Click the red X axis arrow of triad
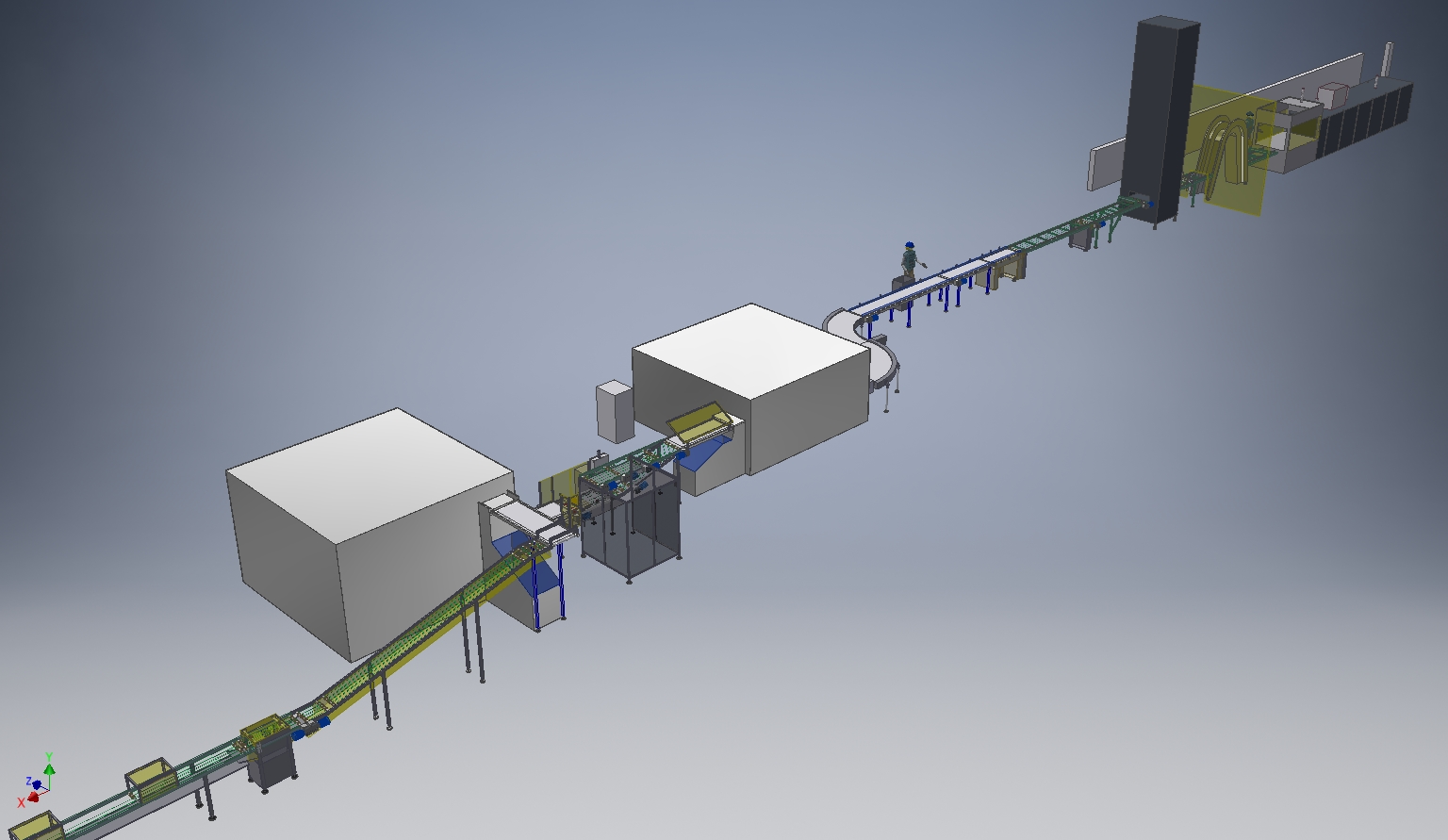 coord(31,798)
